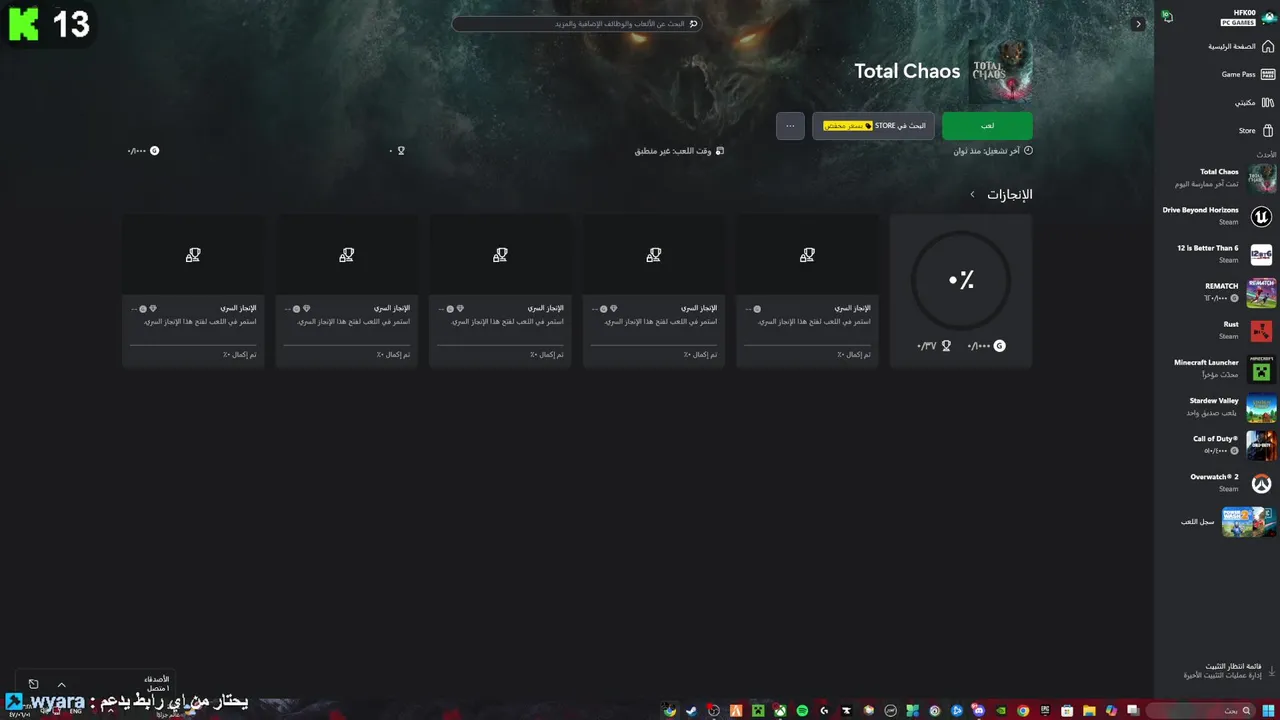
Task: Open Overwatch 2 from the recent list
Action: pos(1218,482)
